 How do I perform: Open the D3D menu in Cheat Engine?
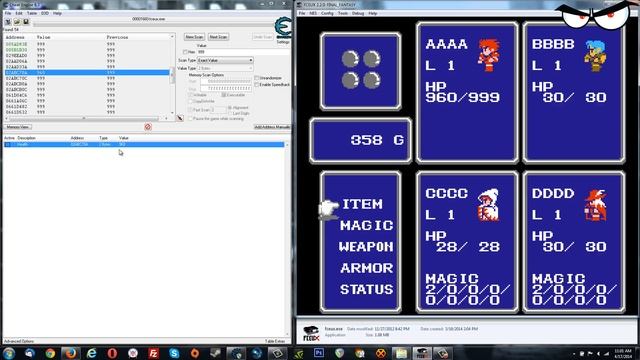click(x=45, y=13)
